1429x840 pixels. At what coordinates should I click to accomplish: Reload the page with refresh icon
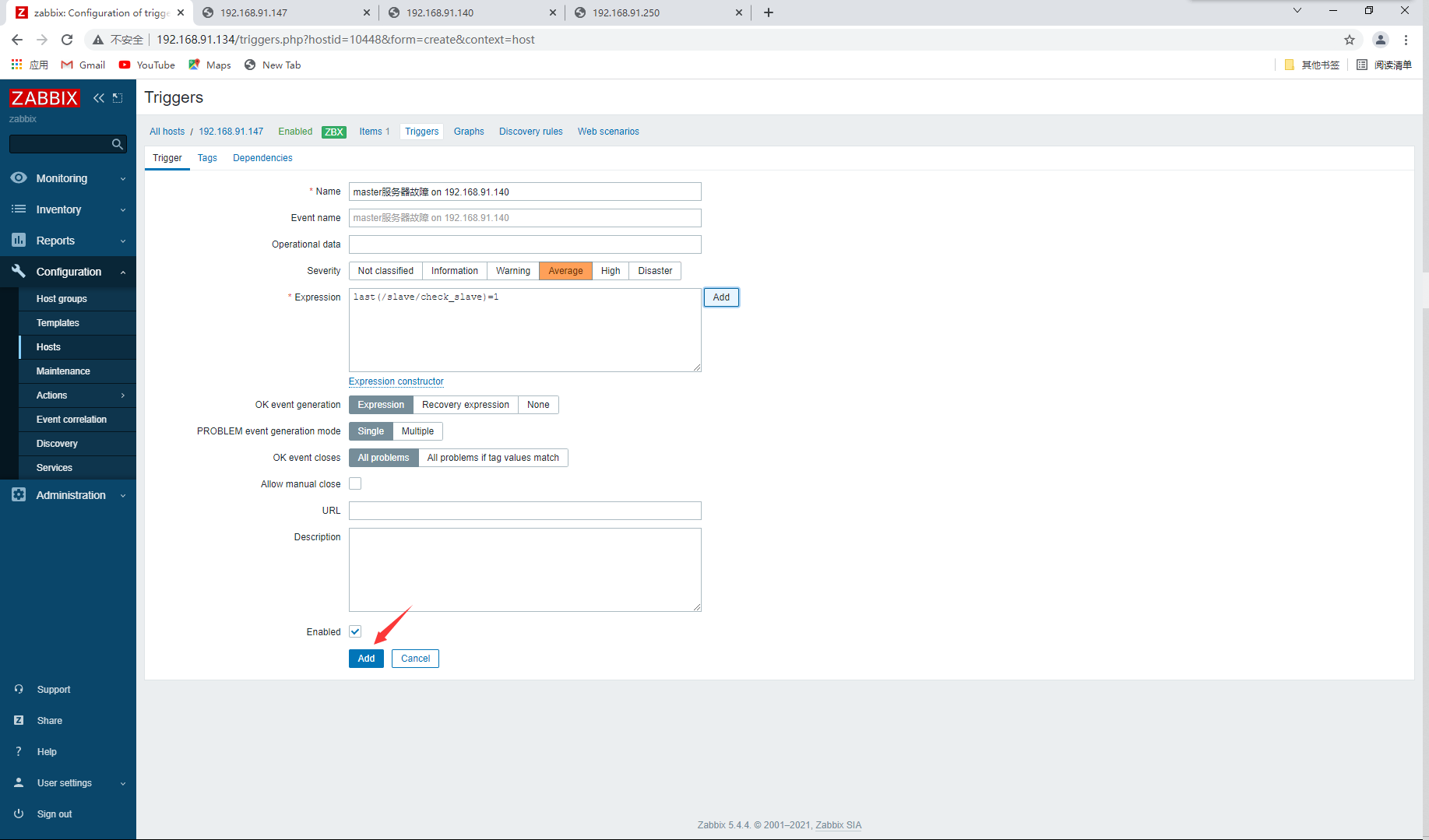point(67,40)
